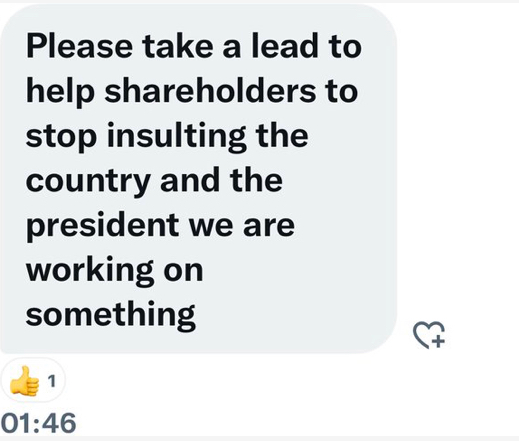Click the word "shareholders" in the message
519x441 pixels.
pos(210,91)
